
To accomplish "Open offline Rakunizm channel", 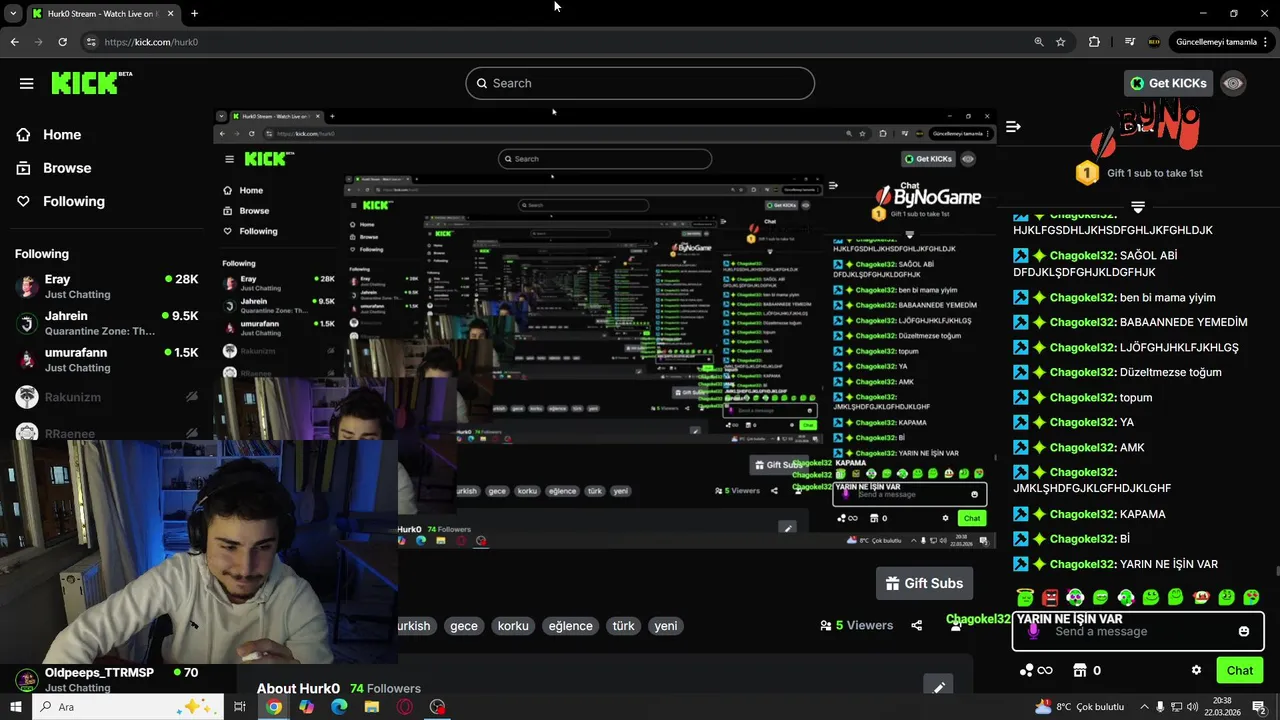I will coord(106,397).
